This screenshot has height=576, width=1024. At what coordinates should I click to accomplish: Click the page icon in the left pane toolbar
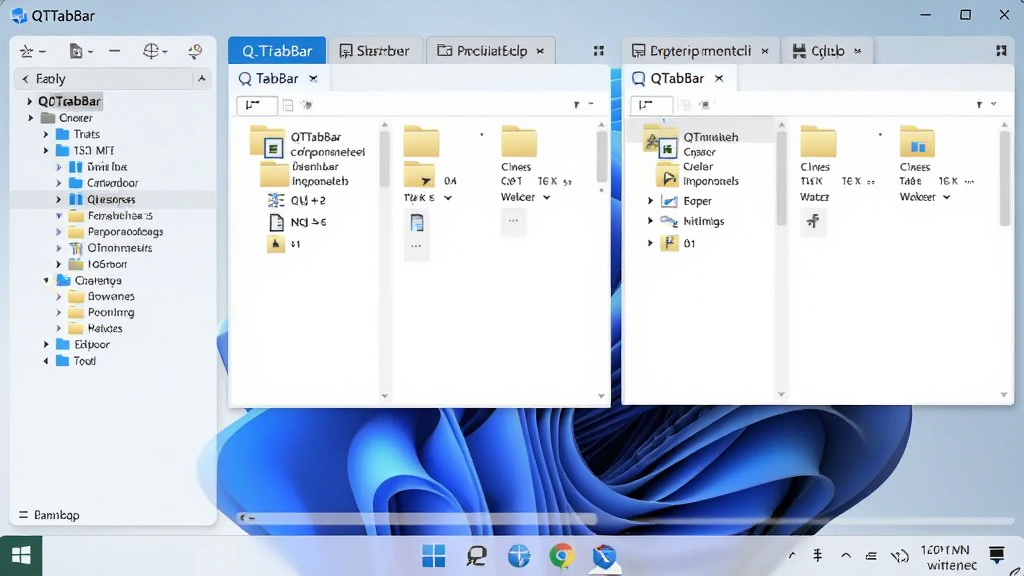pos(288,104)
